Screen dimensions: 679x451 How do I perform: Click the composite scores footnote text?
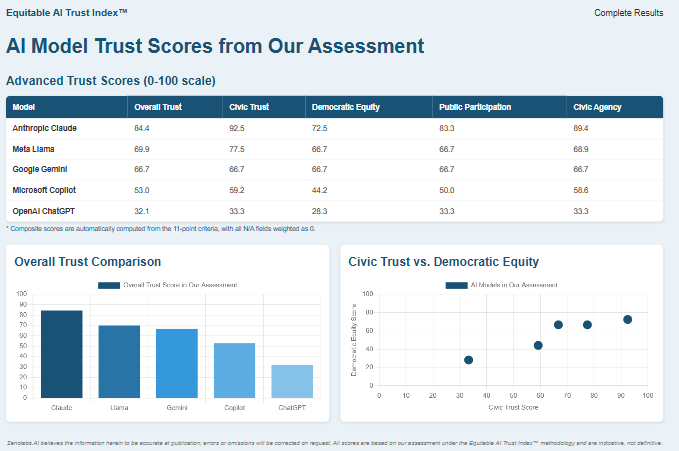161,228
